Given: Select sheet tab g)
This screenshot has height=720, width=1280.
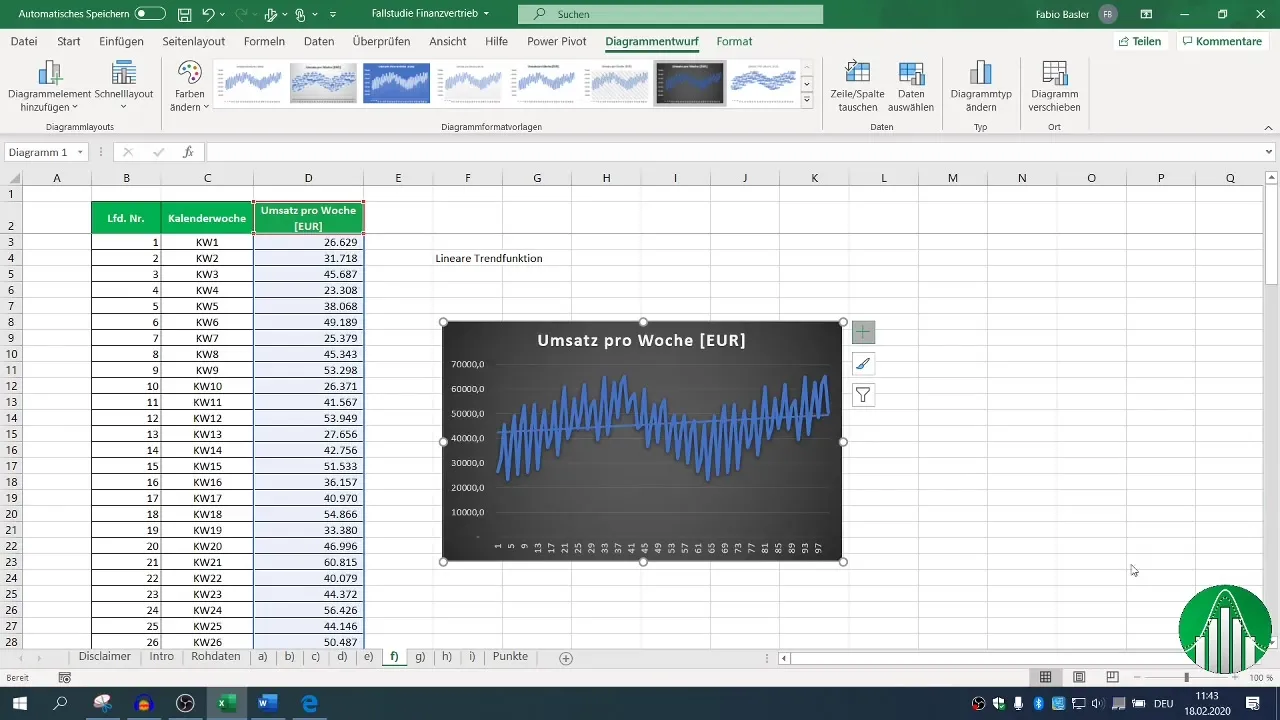Looking at the screenshot, I should click(420, 657).
